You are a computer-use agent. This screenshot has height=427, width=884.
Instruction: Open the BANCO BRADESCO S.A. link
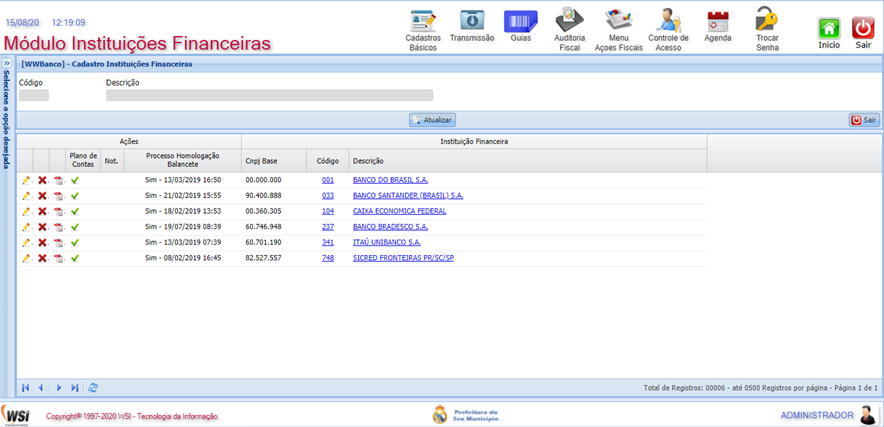point(390,227)
